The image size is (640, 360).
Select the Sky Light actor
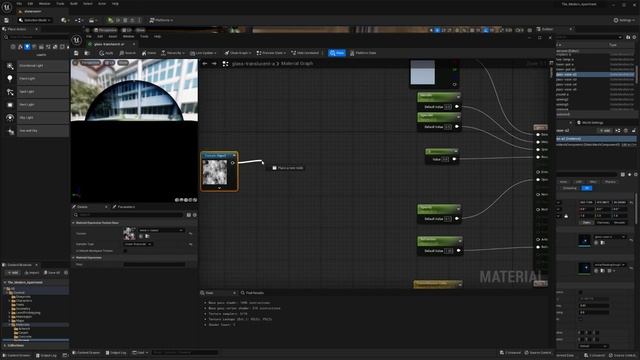[35, 118]
